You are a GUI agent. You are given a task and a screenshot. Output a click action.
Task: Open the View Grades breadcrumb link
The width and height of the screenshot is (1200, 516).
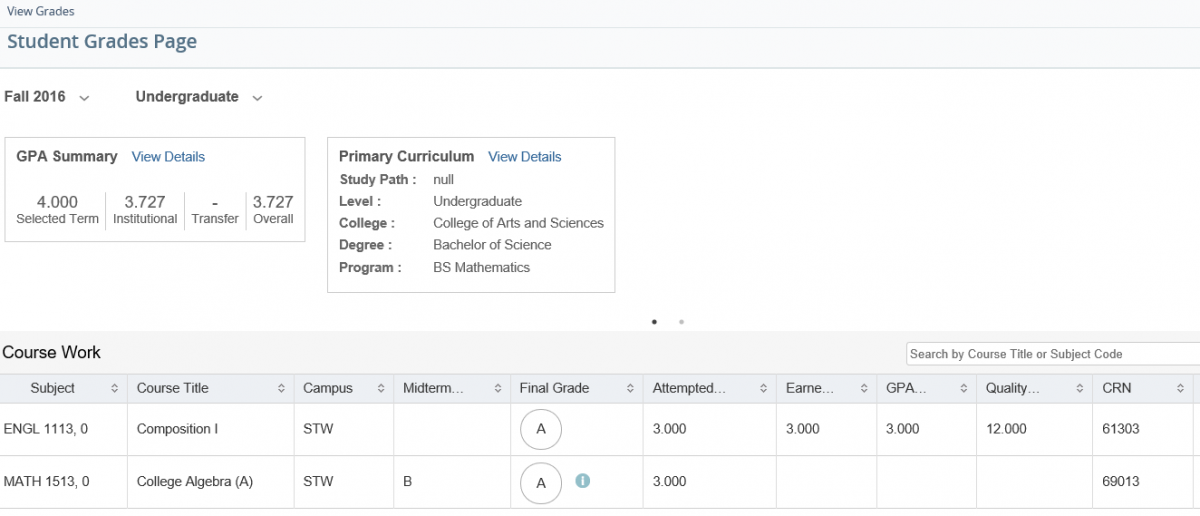pos(40,11)
